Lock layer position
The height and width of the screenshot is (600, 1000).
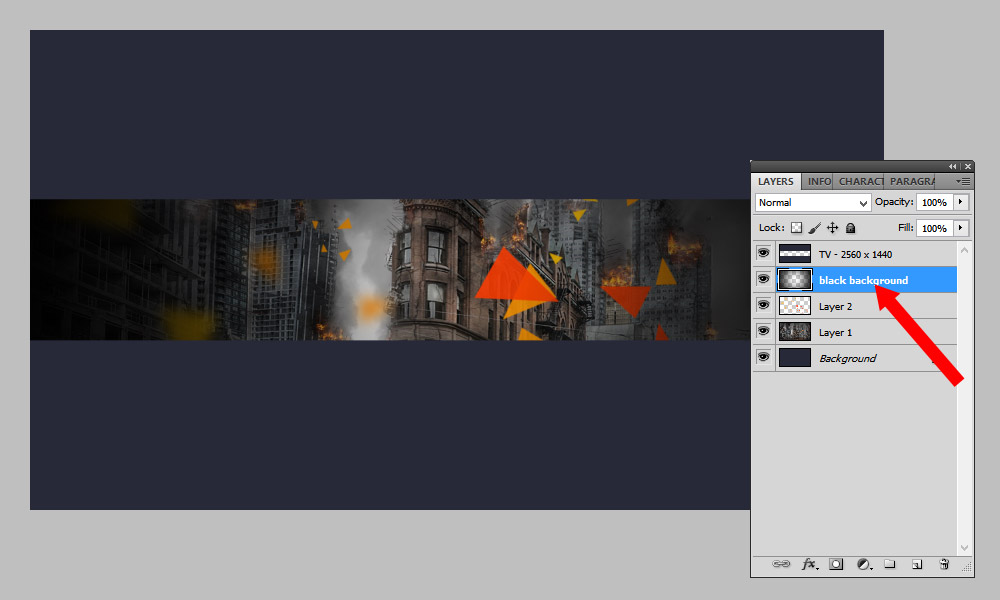[832, 228]
